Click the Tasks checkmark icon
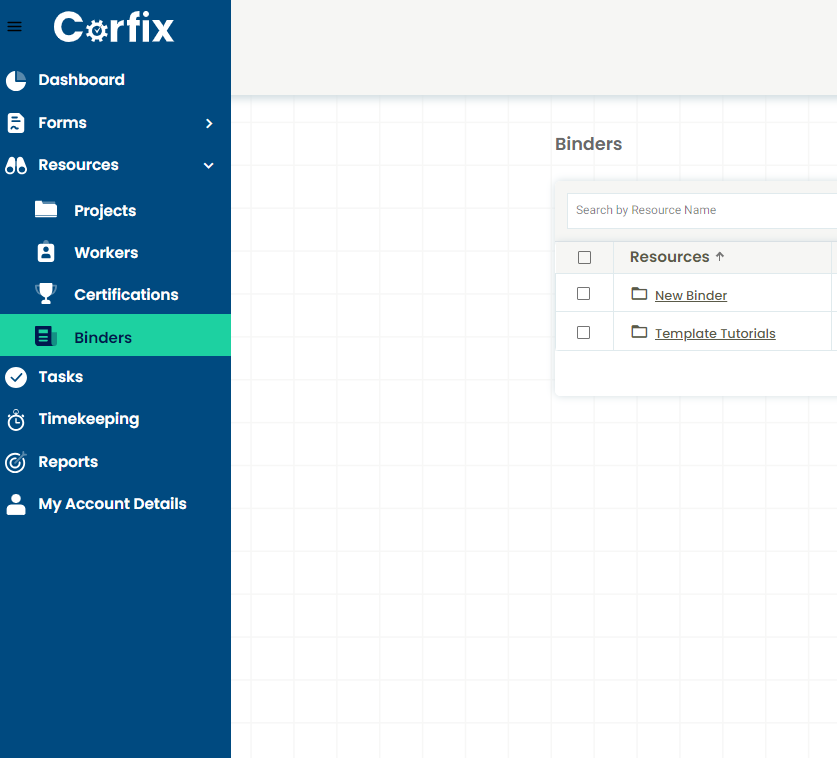Screen dimensions: 837x758 (x=16, y=377)
